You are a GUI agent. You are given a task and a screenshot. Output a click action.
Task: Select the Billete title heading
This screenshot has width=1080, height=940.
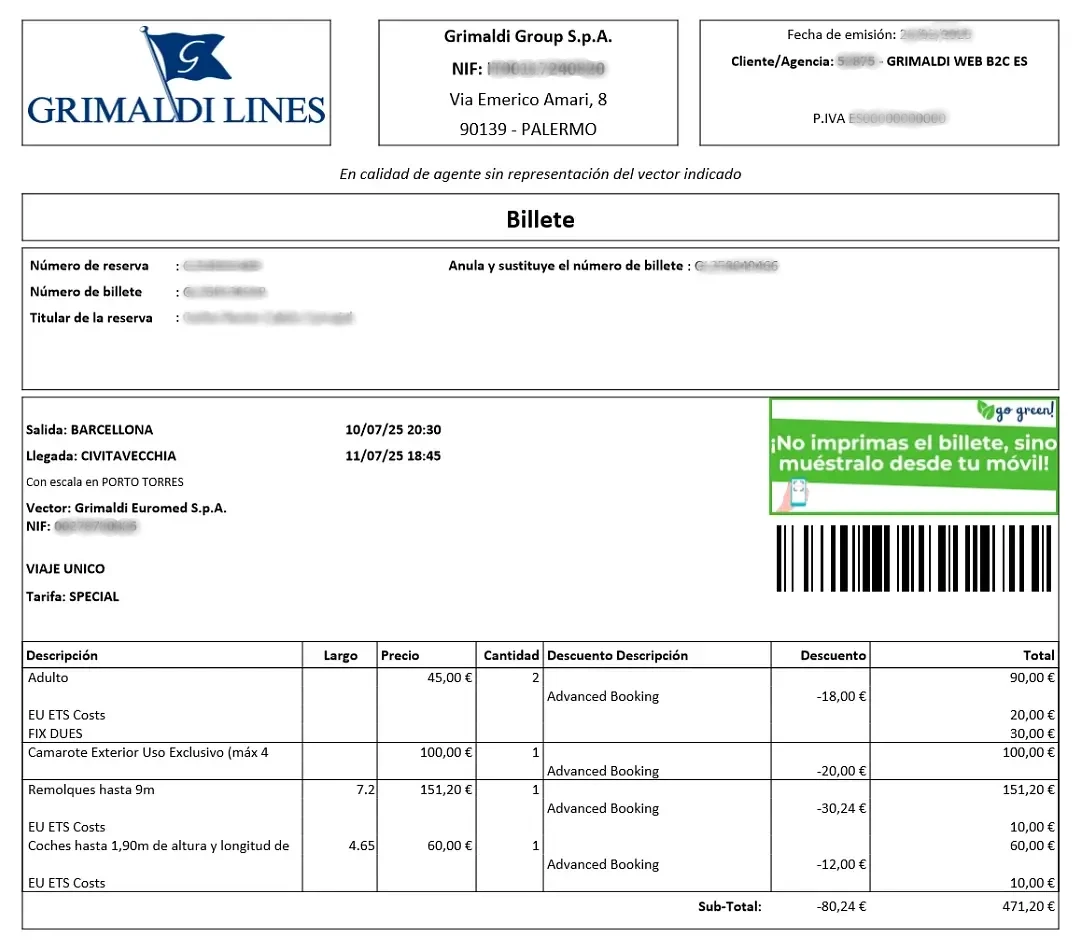pyautogui.click(x=540, y=219)
